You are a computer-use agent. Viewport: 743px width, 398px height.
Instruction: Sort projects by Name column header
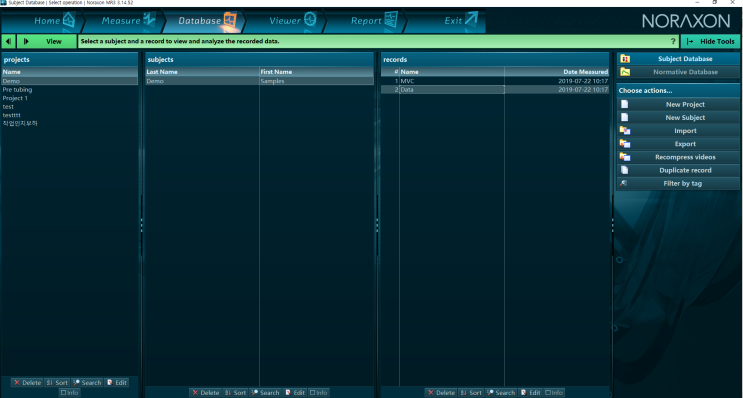[70, 72]
